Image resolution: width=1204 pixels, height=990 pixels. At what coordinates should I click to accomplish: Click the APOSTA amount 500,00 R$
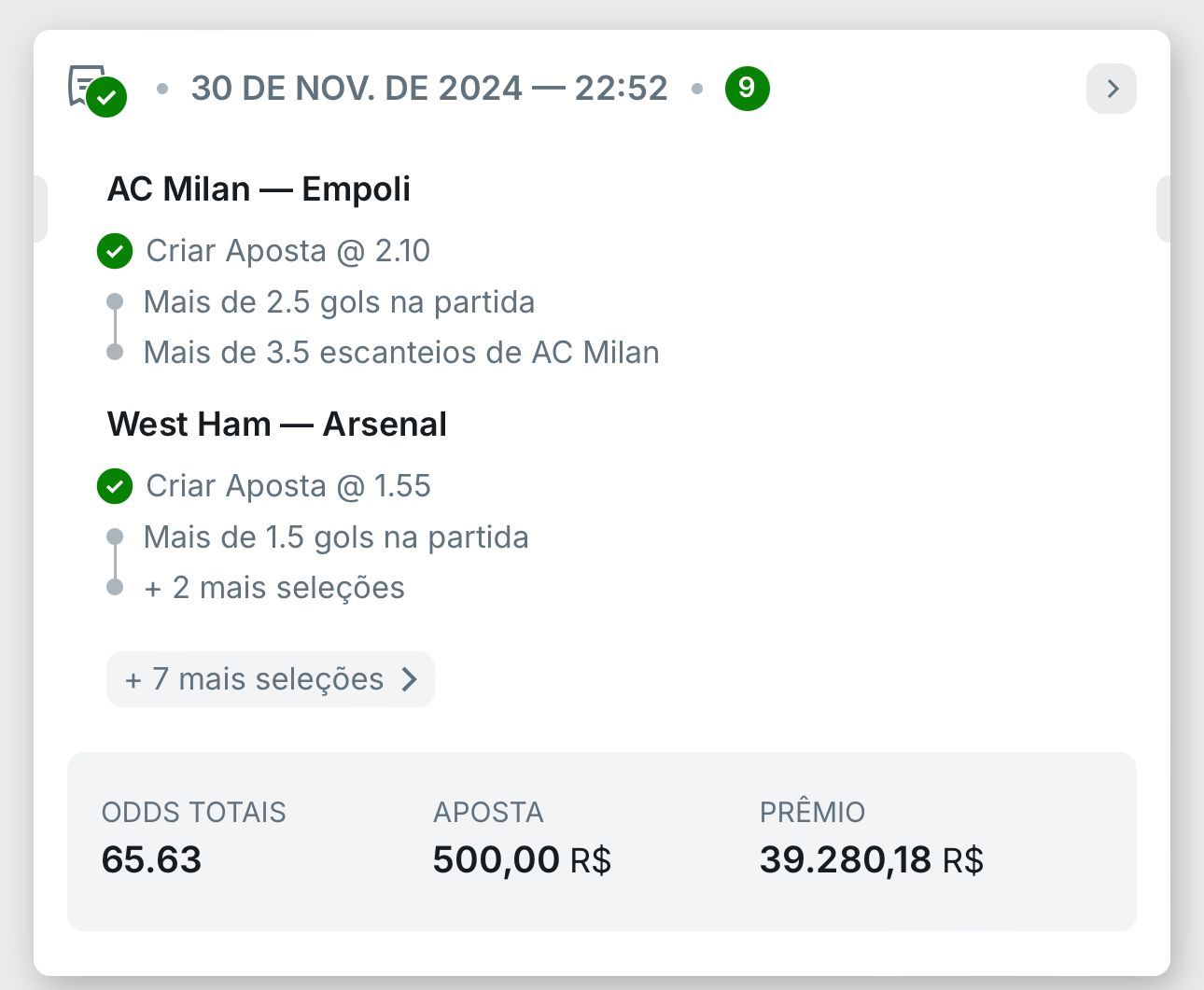(522, 859)
